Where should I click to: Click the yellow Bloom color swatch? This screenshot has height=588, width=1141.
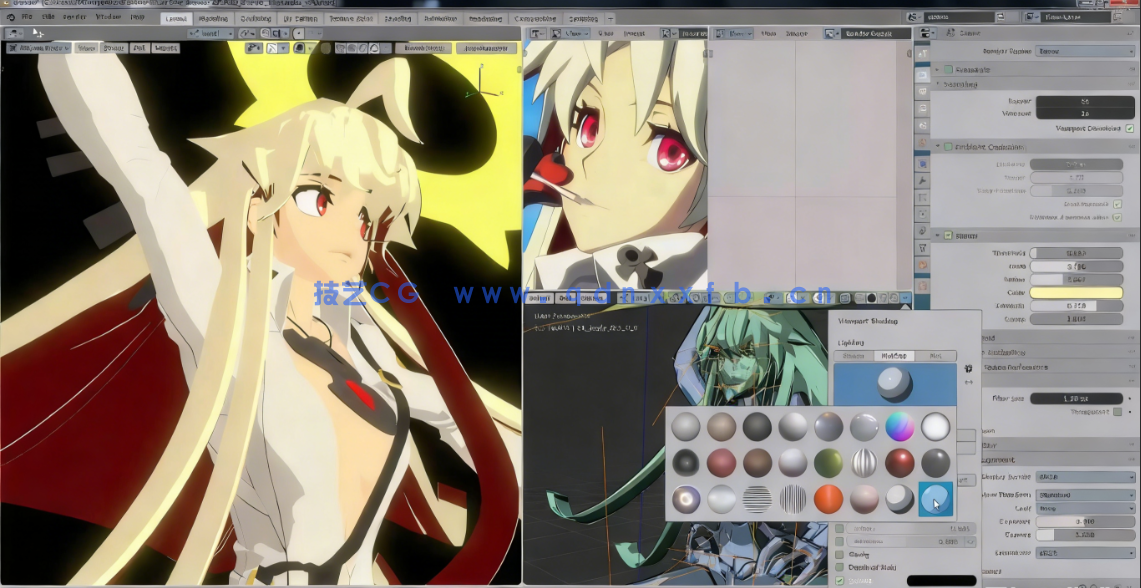click(1076, 293)
